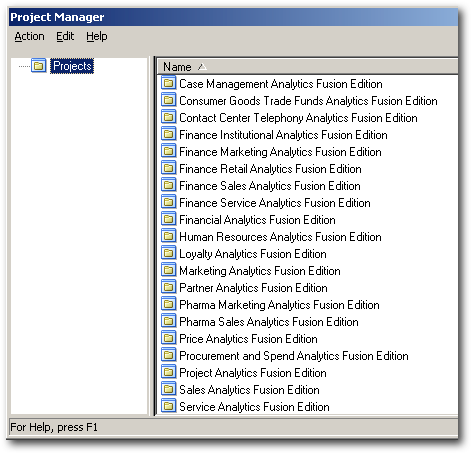Select 'Marketing Analytics Fusion Edition' row text
The width and height of the screenshot is (472, 454).
pos(260,271)
